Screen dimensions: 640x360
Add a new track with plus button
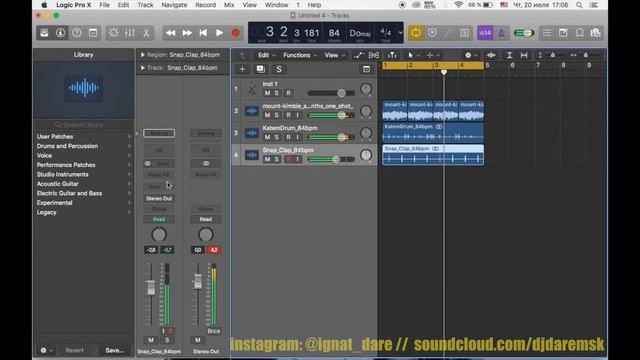[242, 69]
